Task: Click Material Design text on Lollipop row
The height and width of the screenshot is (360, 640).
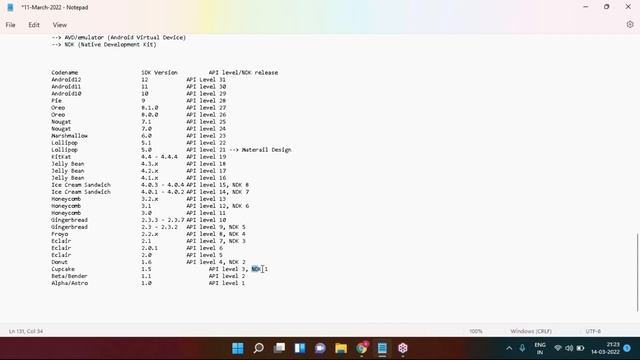Action: click(267, 150)
